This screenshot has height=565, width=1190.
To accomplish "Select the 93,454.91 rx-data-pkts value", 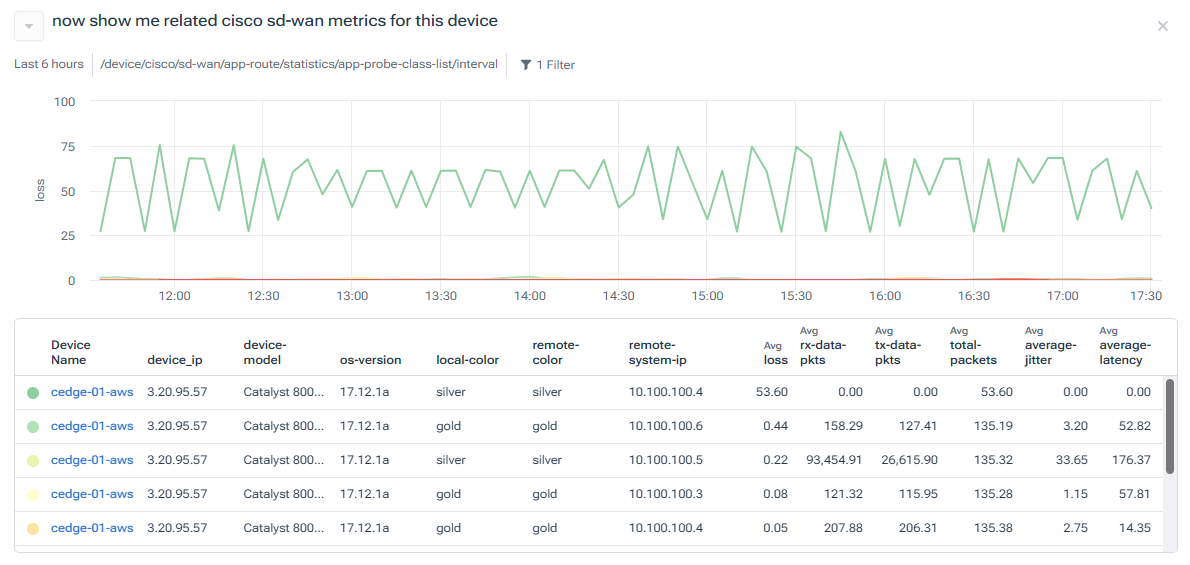I will click(833, 460).
